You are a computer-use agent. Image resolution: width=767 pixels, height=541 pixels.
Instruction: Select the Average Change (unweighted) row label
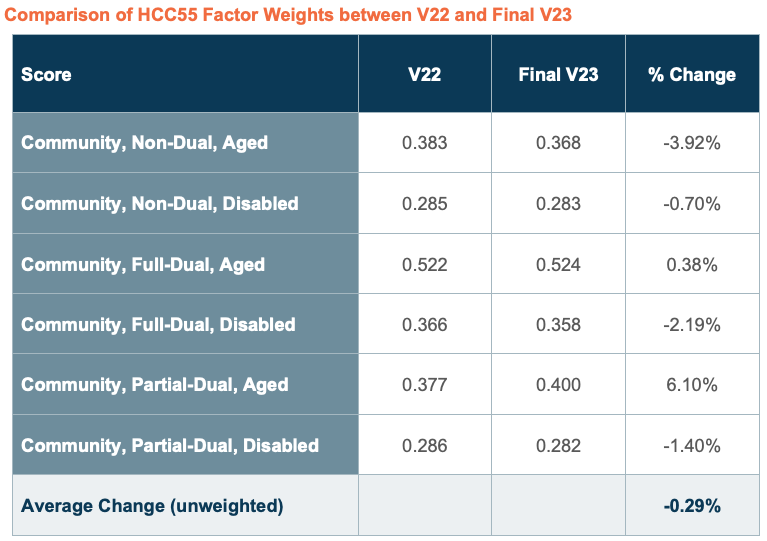point(152,506)
